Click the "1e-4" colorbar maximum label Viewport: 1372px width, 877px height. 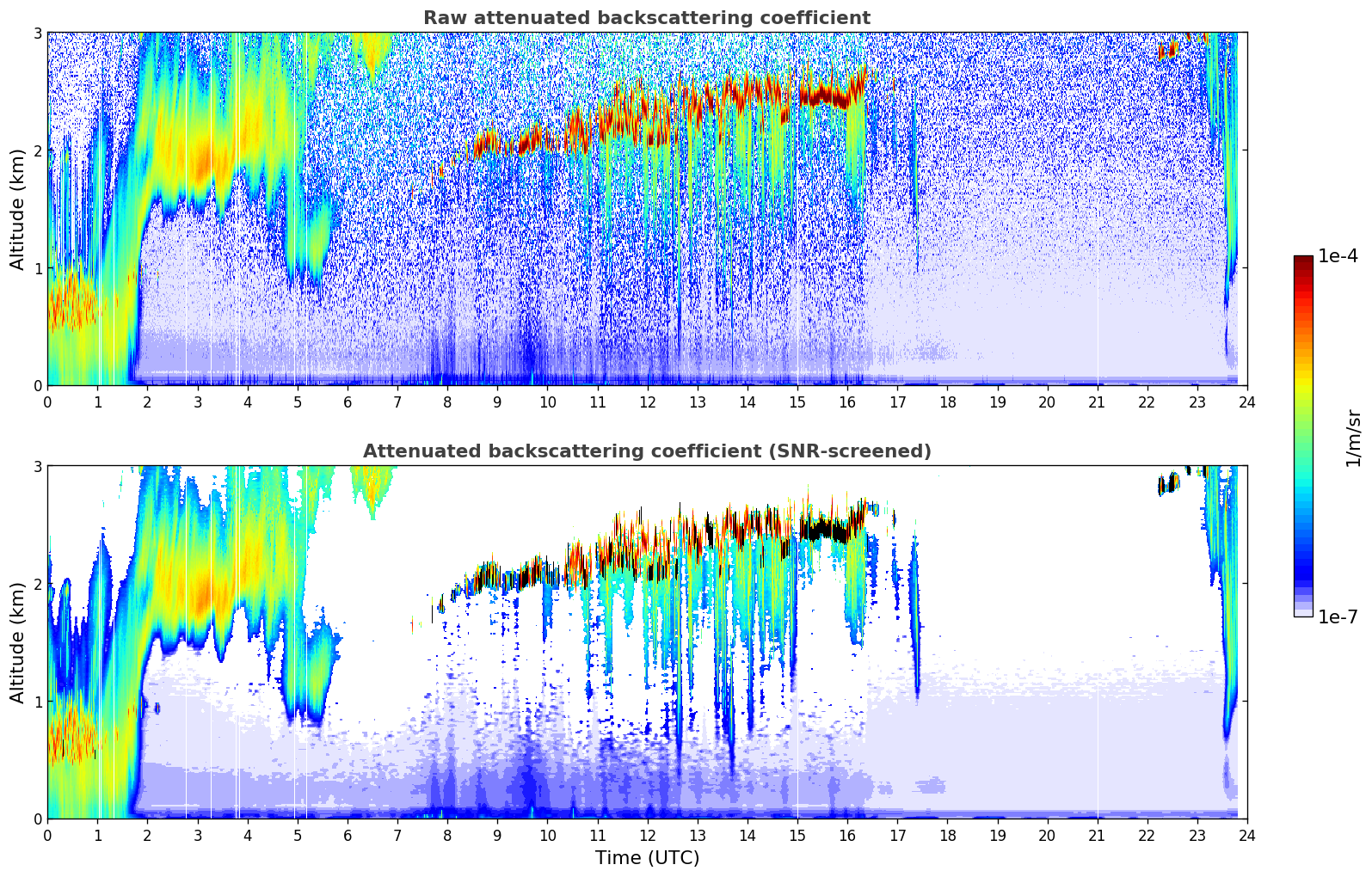point(1338,256)
